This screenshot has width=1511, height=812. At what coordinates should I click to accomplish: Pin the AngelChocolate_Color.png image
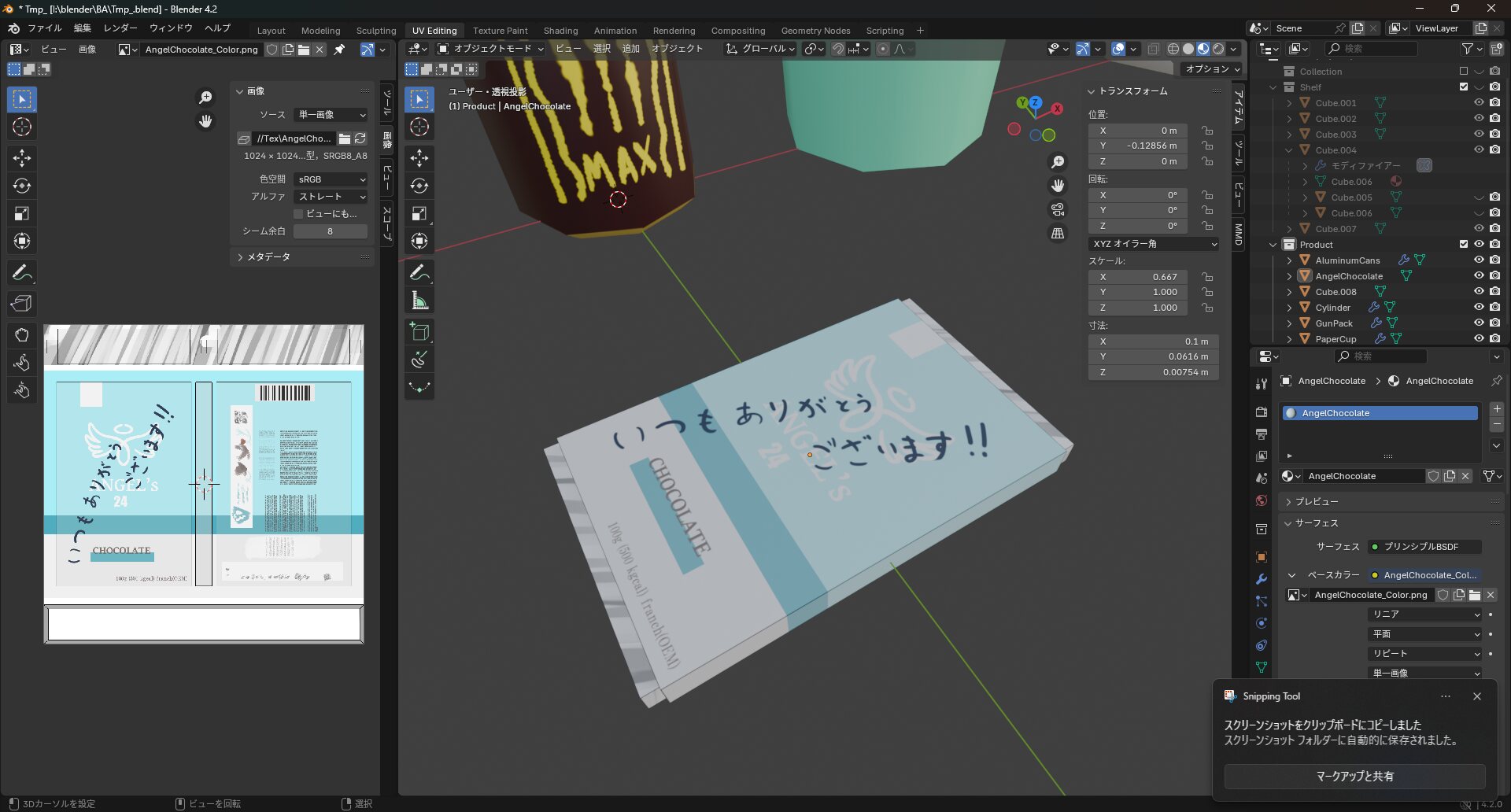339,50
